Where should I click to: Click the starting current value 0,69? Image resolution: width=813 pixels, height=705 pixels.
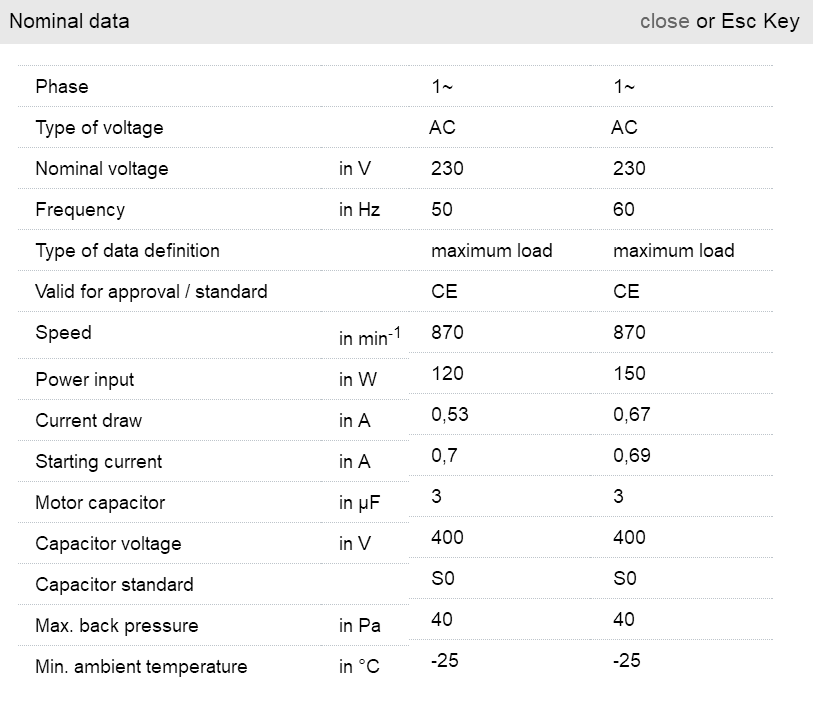point(632,456)
